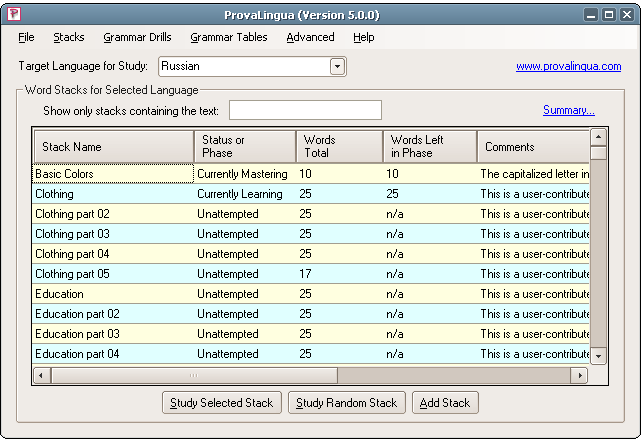Viewport: 641px width, 439px height.
Task: Open the Grammar Tables menu
Action: click(228, 37)
